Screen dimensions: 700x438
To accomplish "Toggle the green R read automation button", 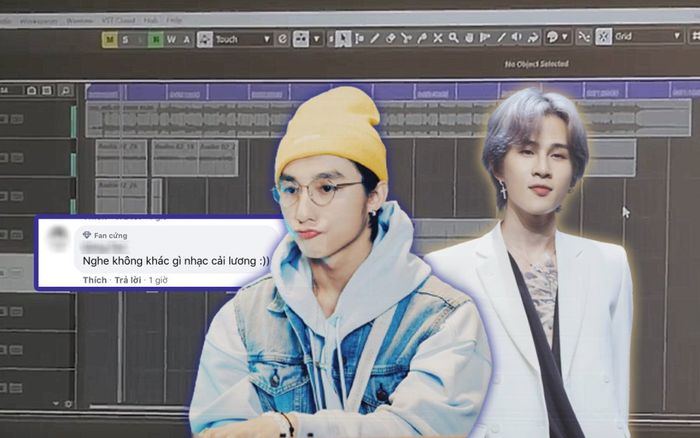I will (x=155, y=39).
